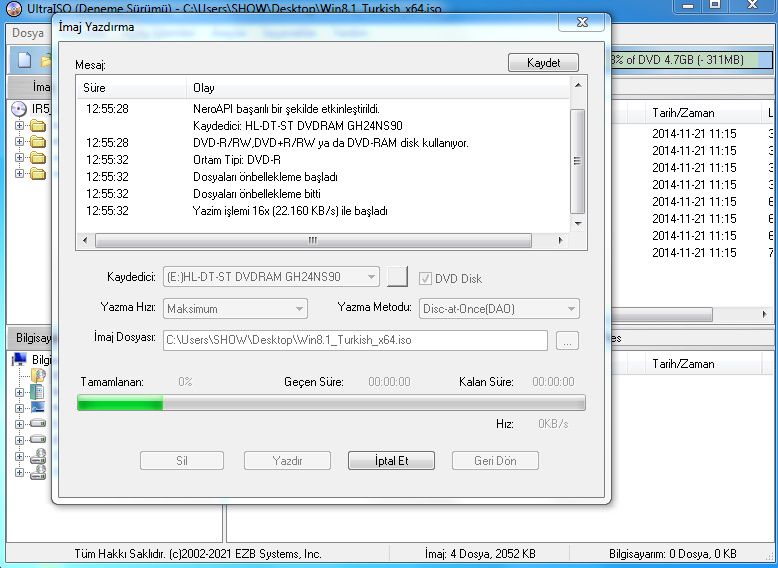Select the 'DVD-RAM disk kullanıyor' log row

point(323,143)
